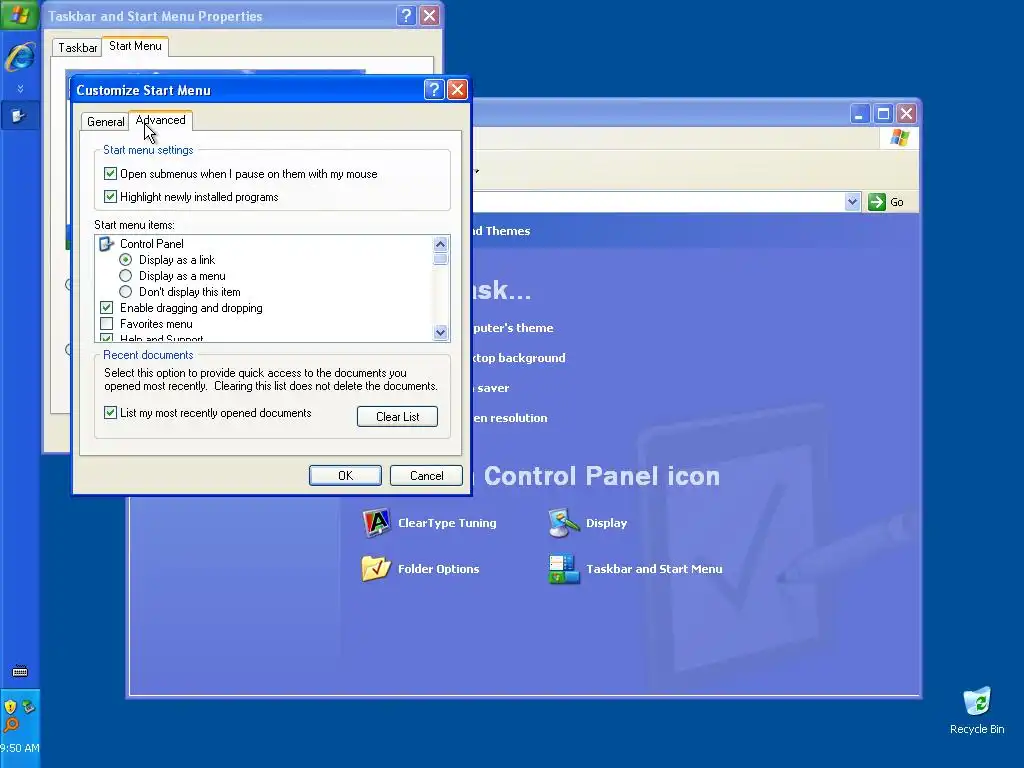Check the Favorites menu checkbox

[x=106, y=324]
